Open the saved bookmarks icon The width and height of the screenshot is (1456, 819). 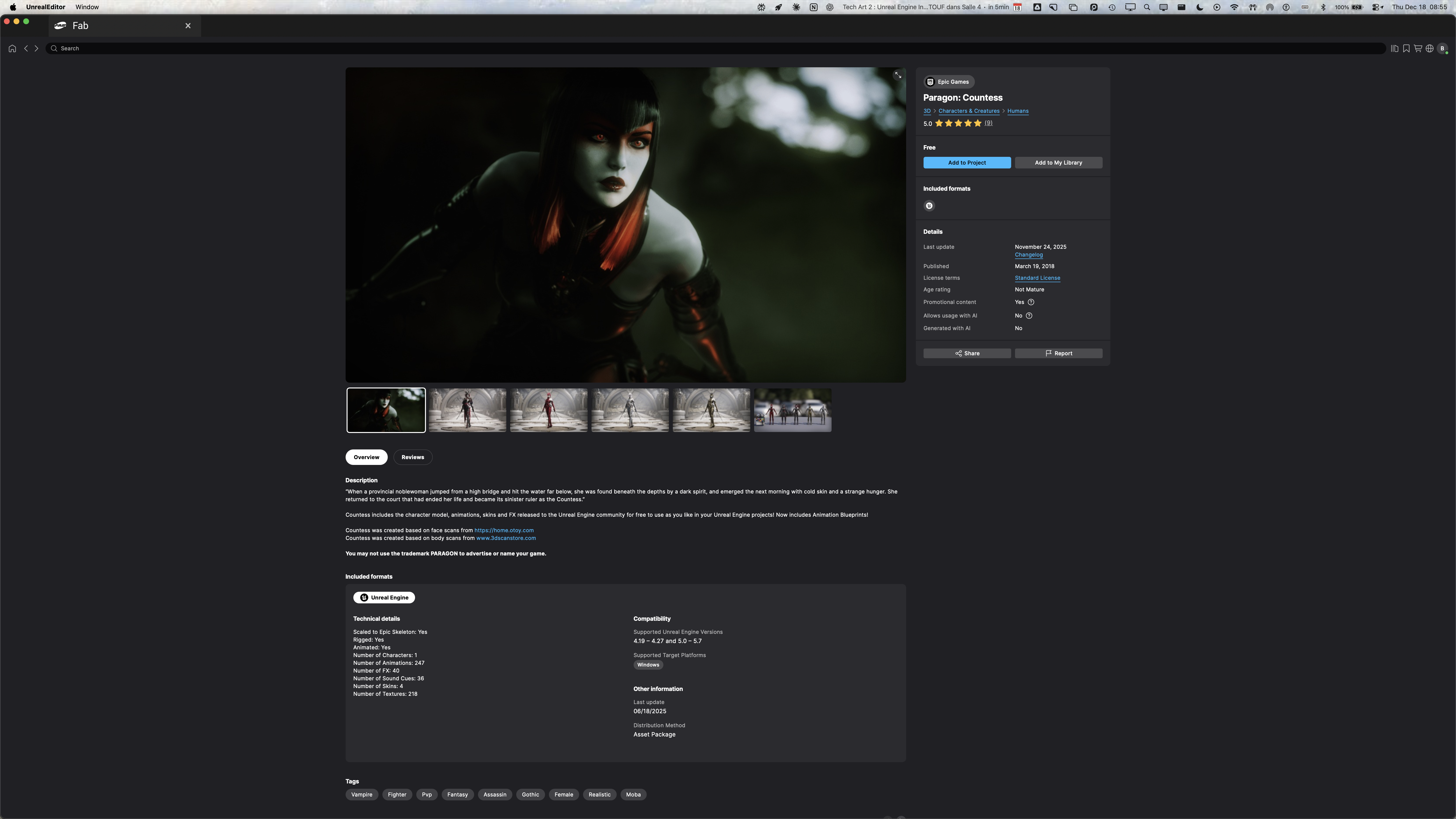coord(1406,49)
